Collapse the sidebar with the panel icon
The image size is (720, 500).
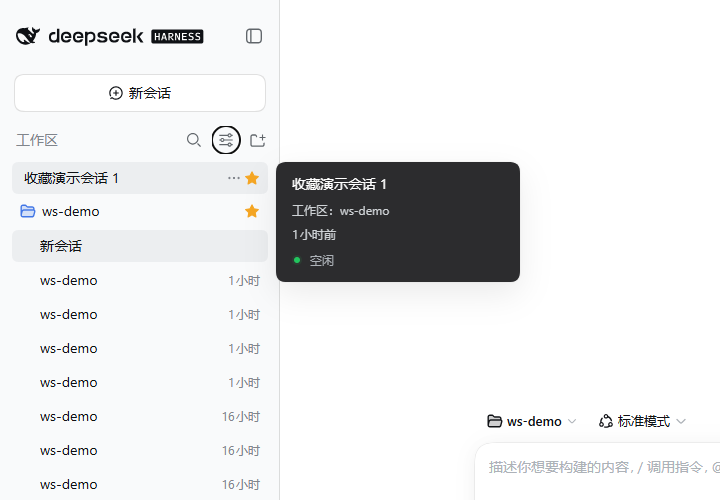click(x=254, y=36)
